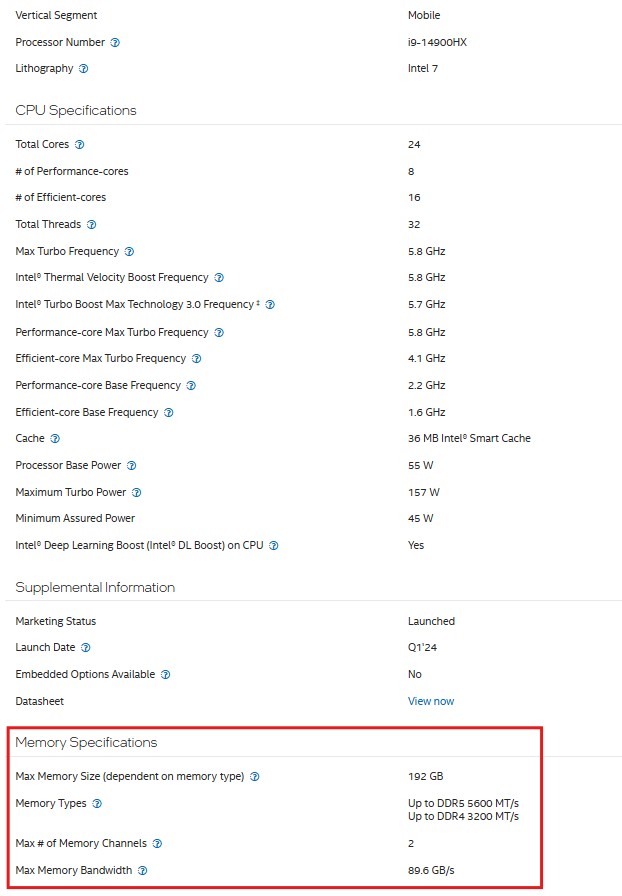The image size is (622, 896).
Task: Select the 'CPU Specifications' section heading
Action: (x=76, y=110)
